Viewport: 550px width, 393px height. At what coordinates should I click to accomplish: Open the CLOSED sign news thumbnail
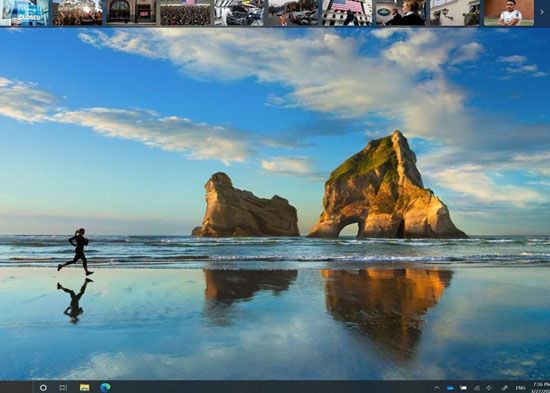pos(24,13)
